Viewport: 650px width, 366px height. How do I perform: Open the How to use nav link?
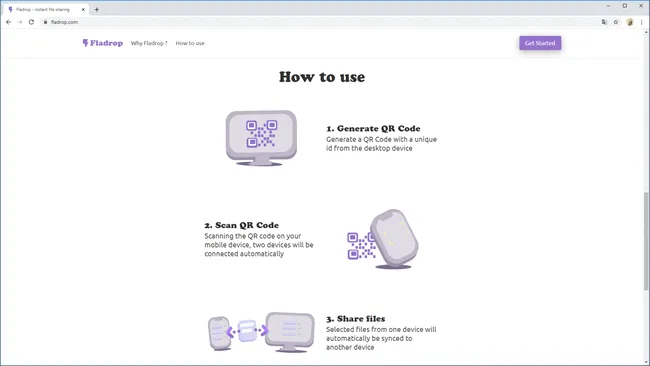point(190,43)
